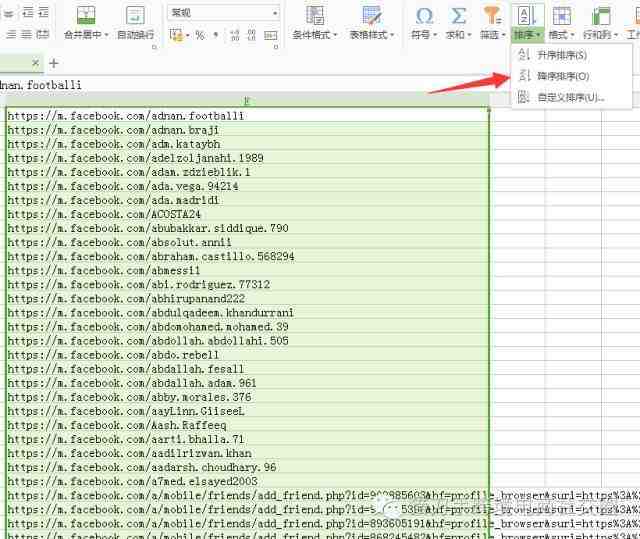The image size is (640, 539).
Task: Click the Sort (排序) A-Z icon
Action: click(x=527, y=16)
